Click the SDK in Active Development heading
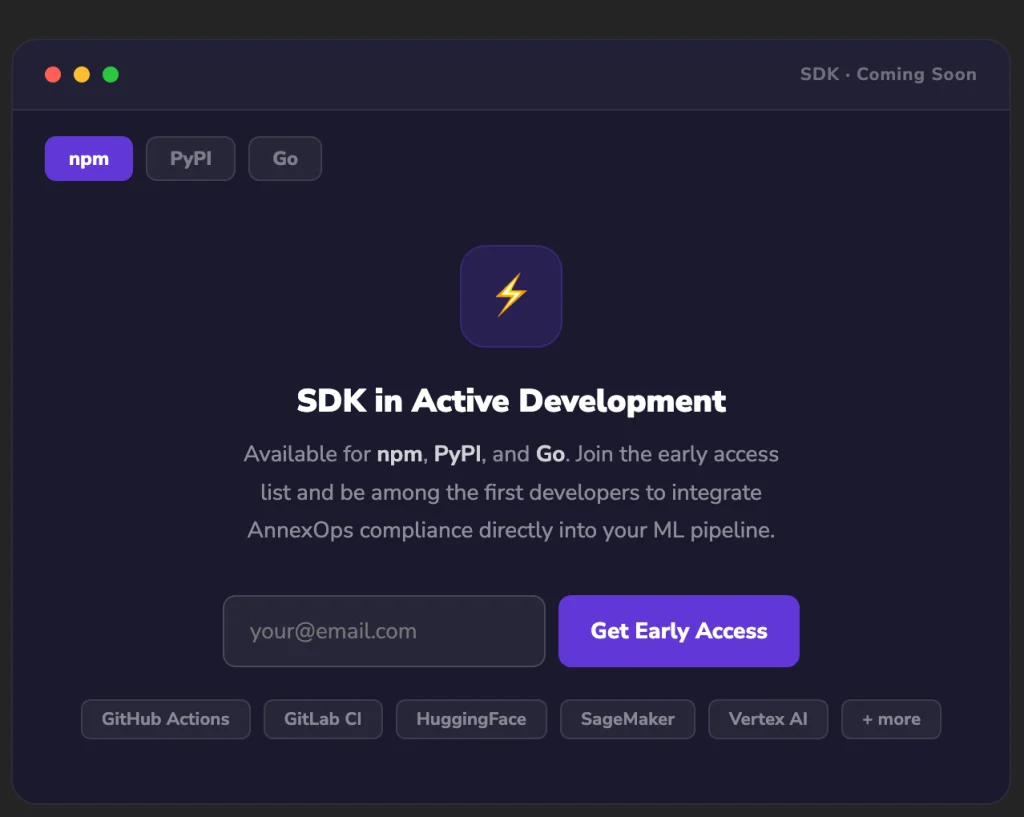 (x=511, y=401)
